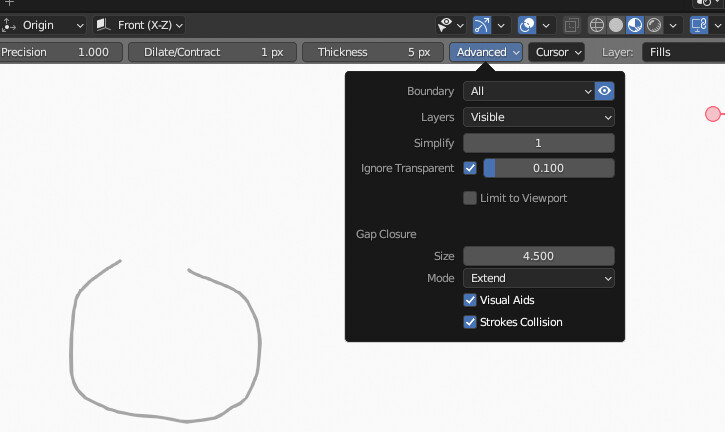The image size is (725, 432).
Task: Adjust the Ignore Transparent threshold slider
Action: pyautogui.click(x=549, y=168)
